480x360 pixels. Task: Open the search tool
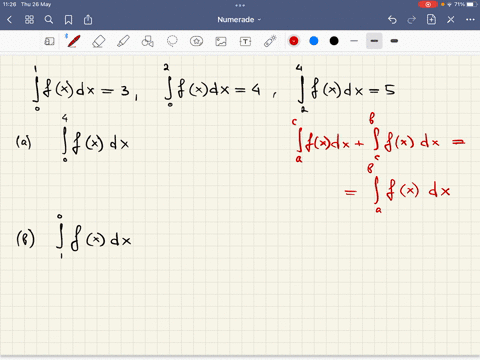(x=49, y=20)
